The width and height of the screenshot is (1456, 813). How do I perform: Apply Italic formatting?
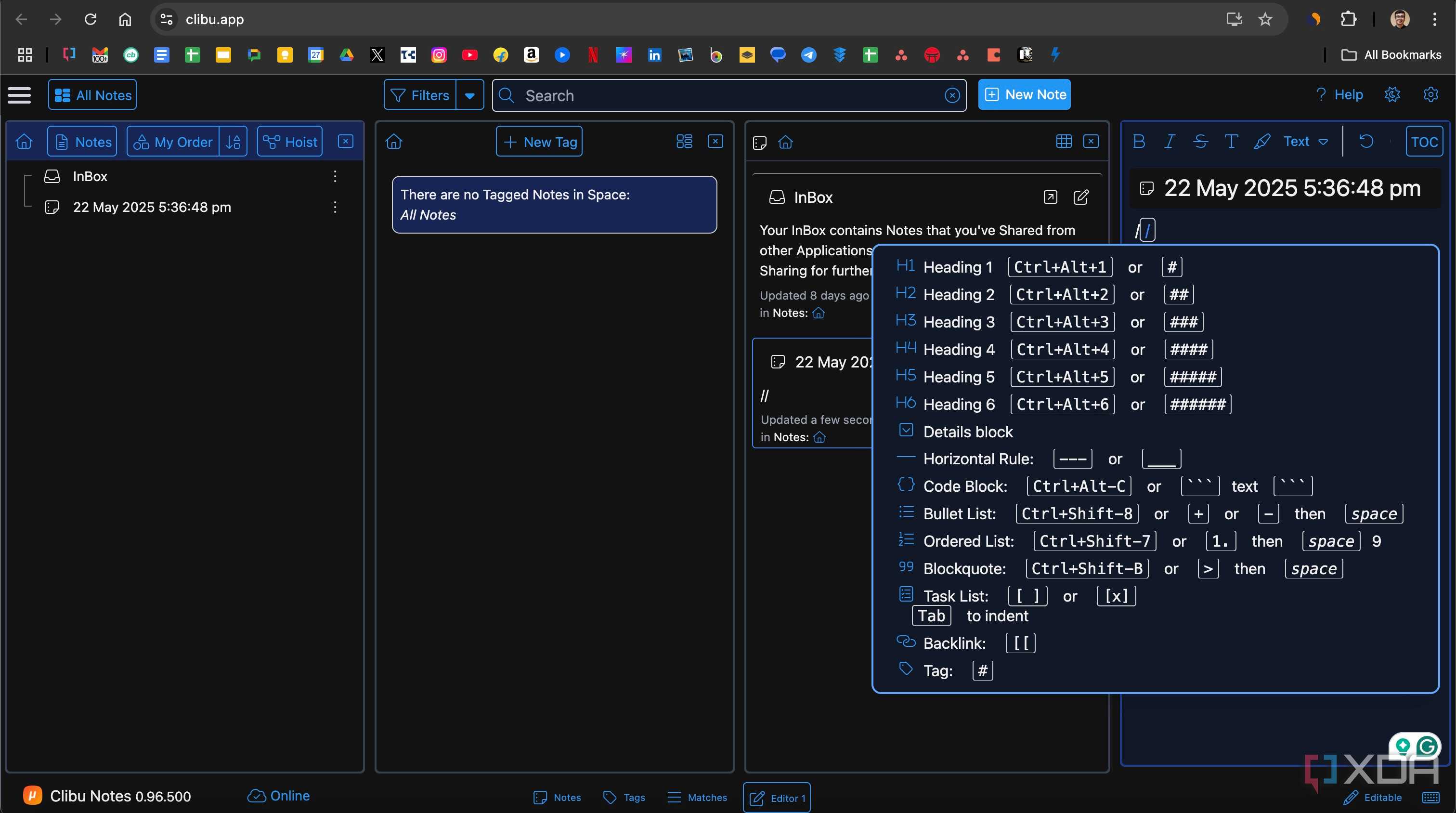tap(1170, 141)
